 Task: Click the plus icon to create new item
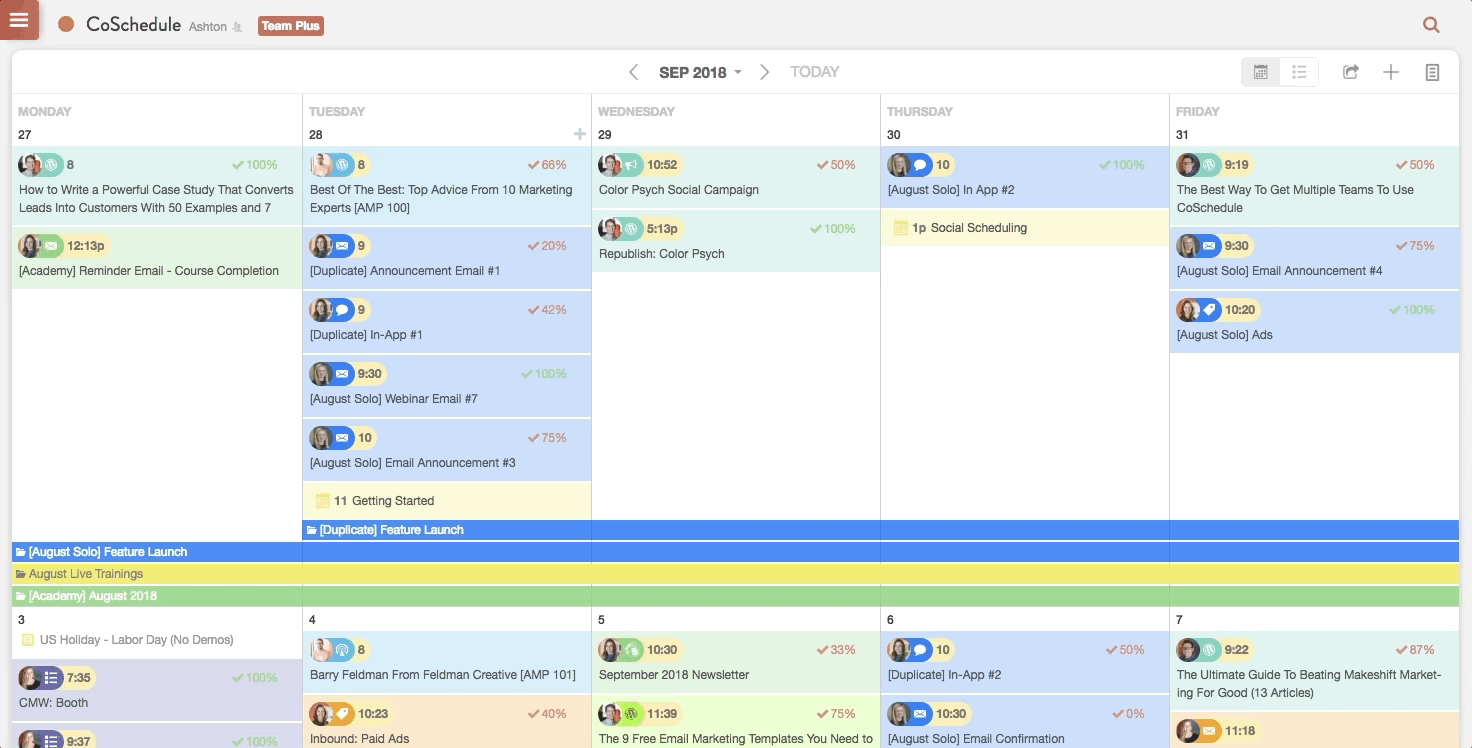1391,72
